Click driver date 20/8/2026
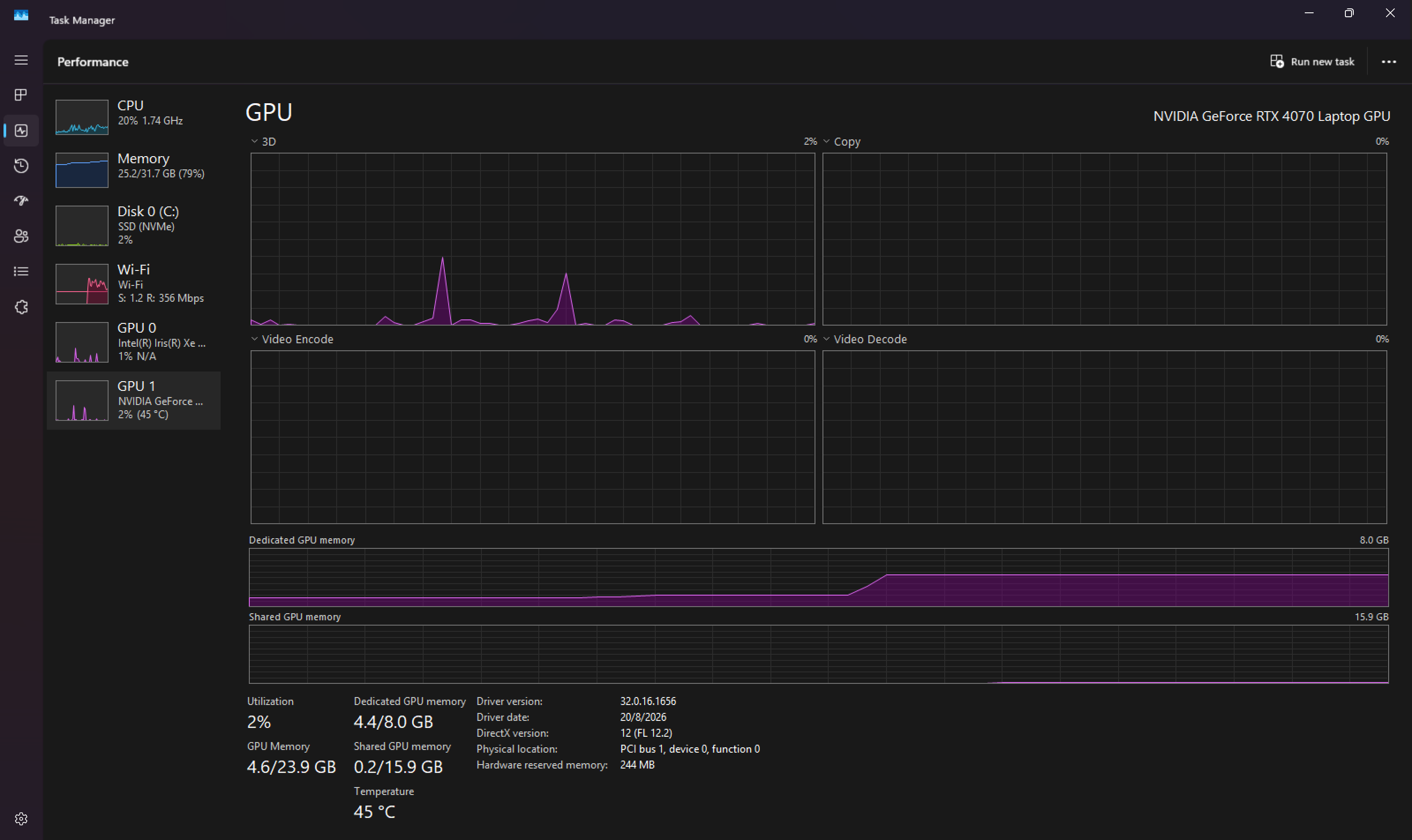The image size is (1412, 840). pyautogui.click(x=643, y=717)
